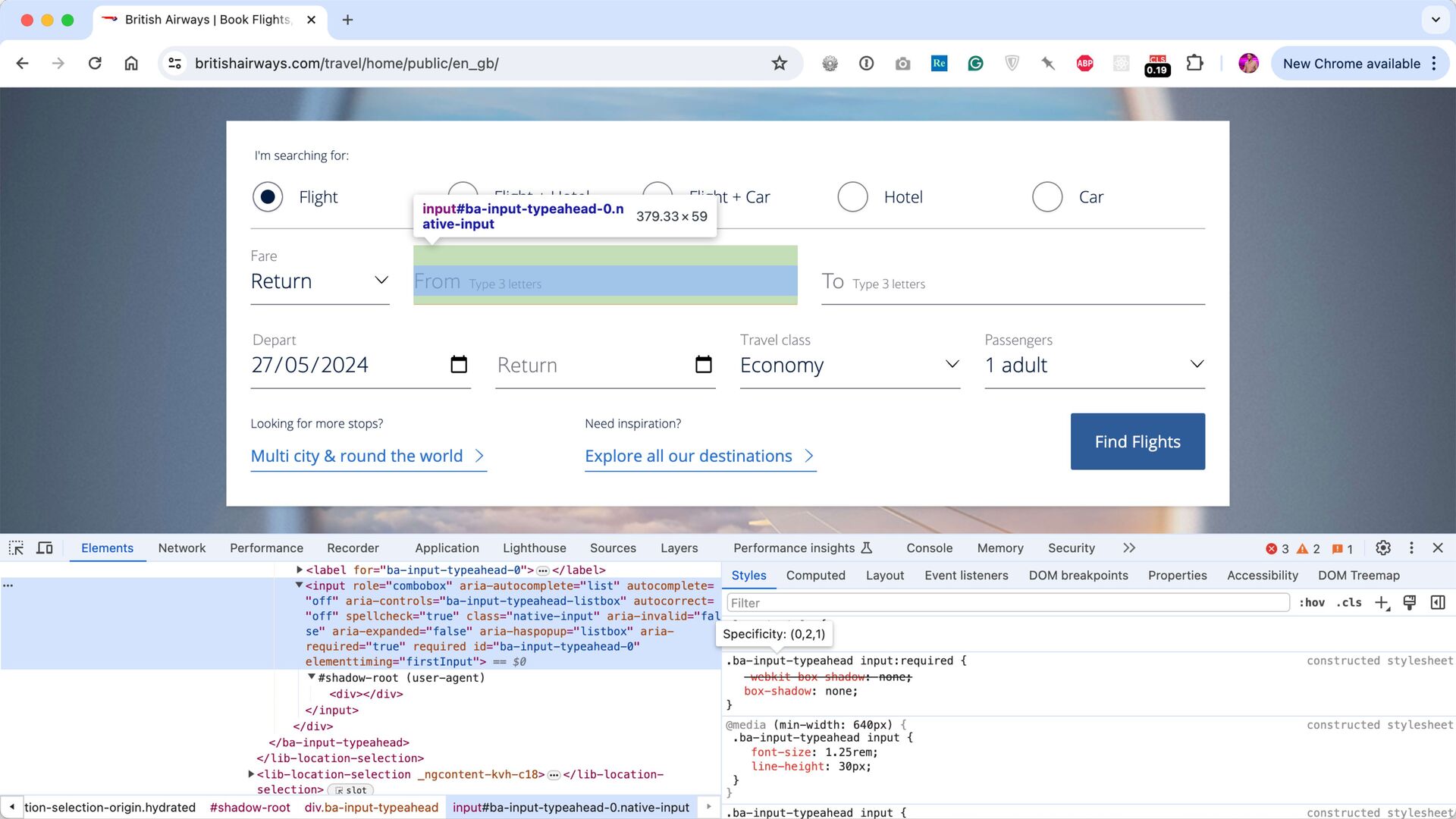Select the Flight + Car radio button
The height and width of the screenshot is (819, 1456).
[x=657, y=190]
